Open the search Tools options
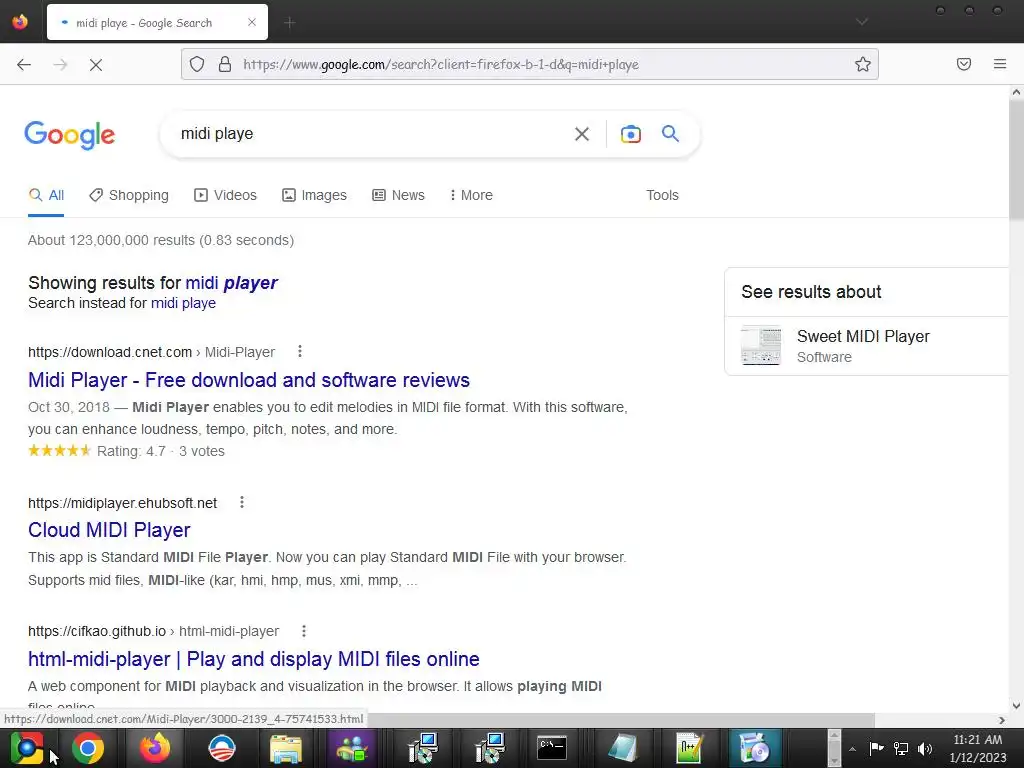This screenshot has height=768, width=1024. (x=662, y=195)
